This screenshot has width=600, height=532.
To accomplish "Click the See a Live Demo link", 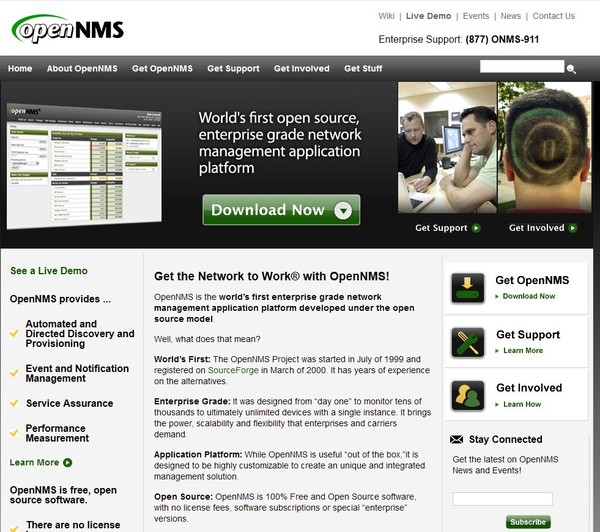I will point(49,271).
